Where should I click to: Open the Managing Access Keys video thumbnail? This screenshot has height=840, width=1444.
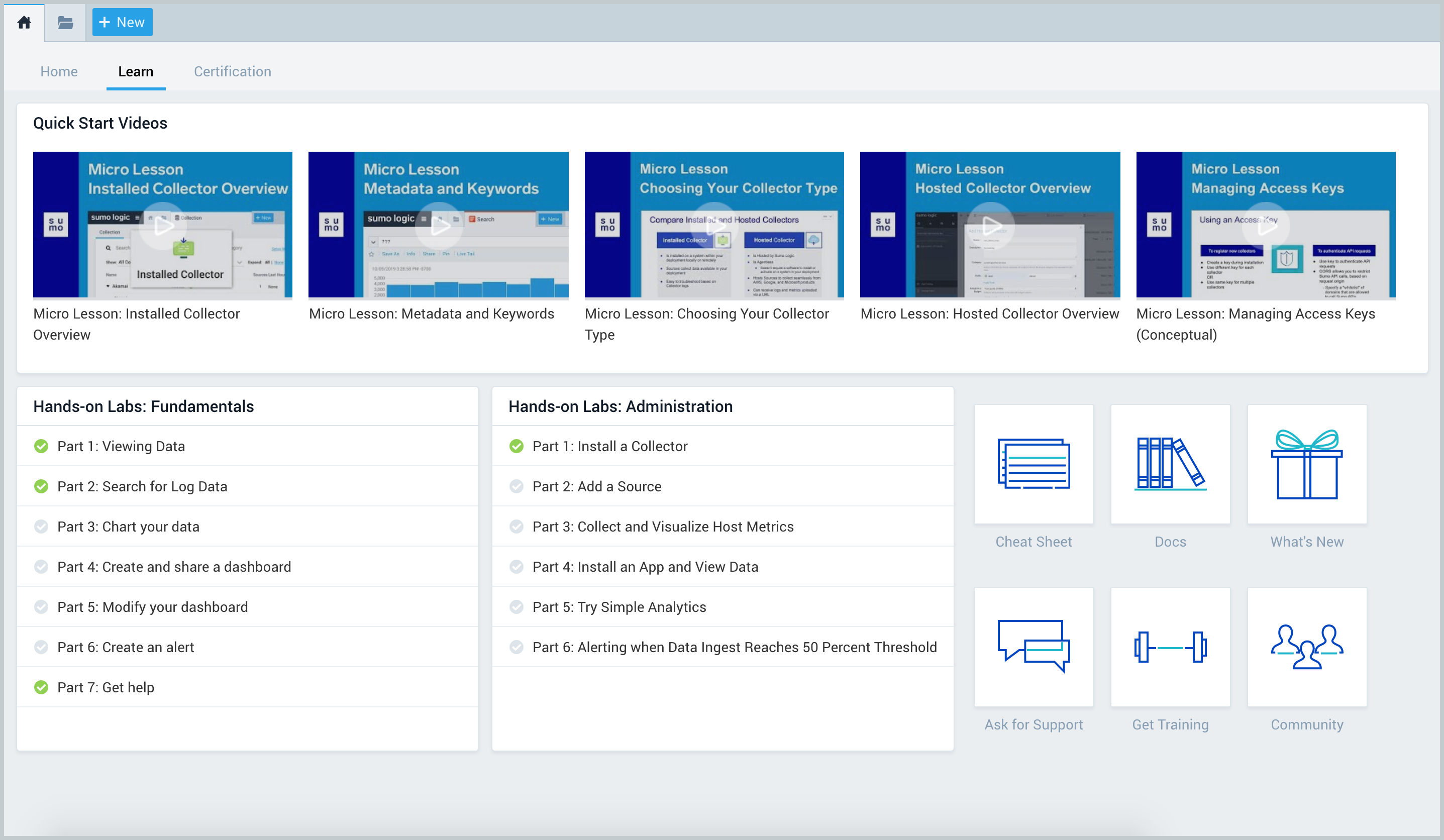pyautogui.click(x=1265, y=225)
